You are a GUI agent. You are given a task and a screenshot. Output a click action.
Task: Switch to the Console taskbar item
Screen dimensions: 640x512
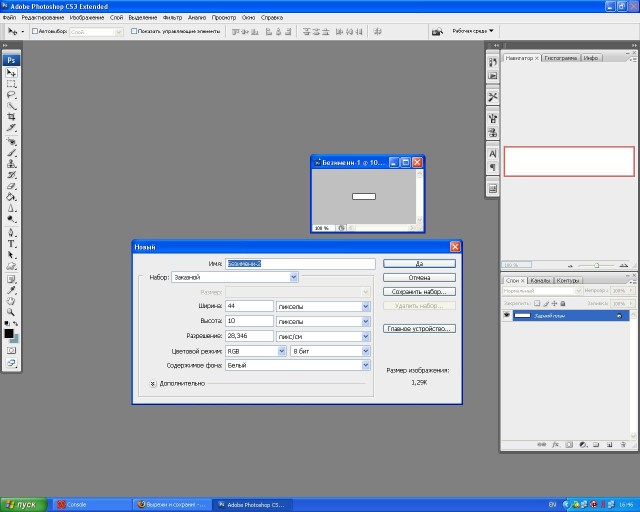(92, 505)
